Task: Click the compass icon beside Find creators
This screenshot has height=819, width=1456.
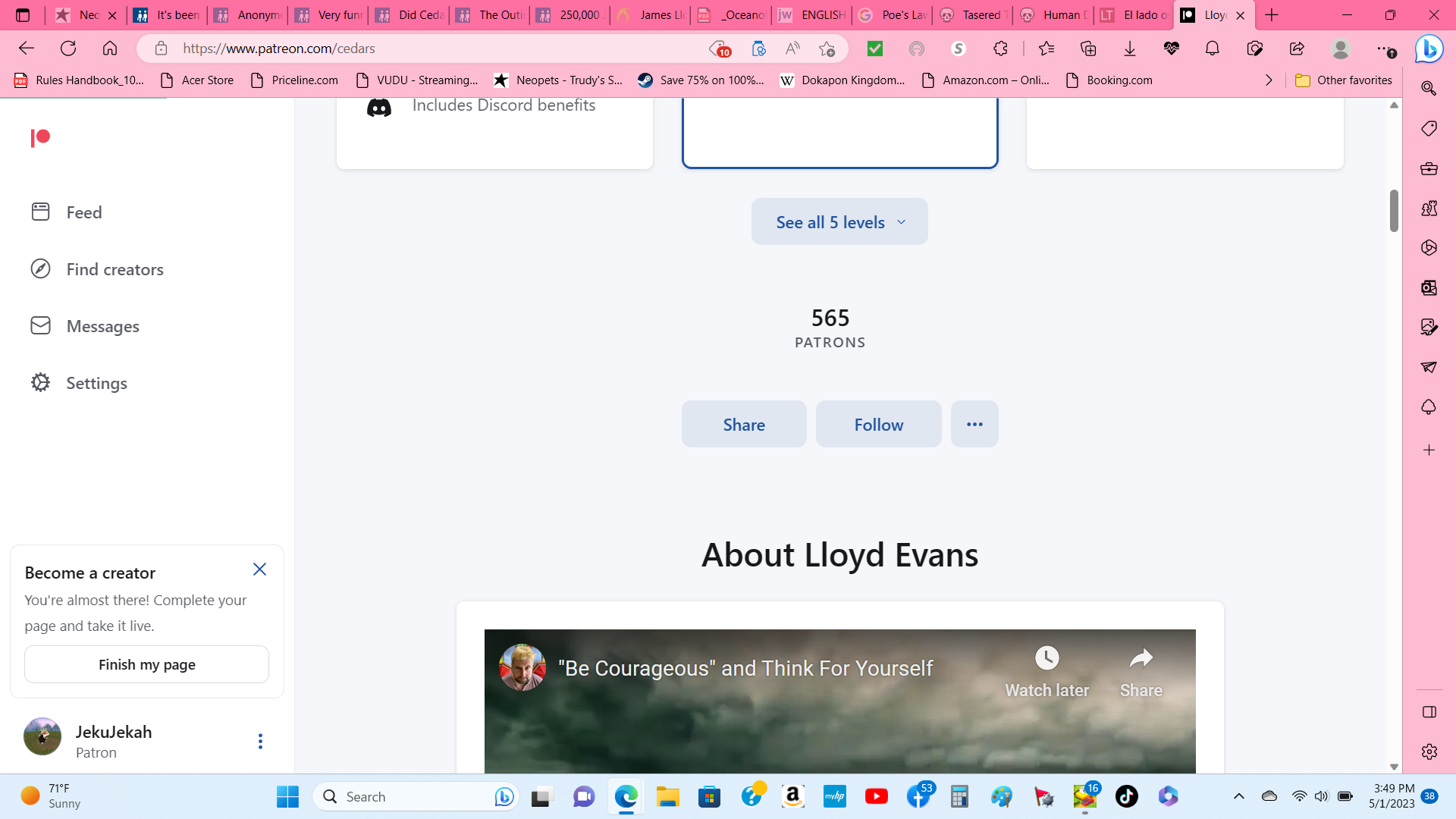Action: [40, 268]
